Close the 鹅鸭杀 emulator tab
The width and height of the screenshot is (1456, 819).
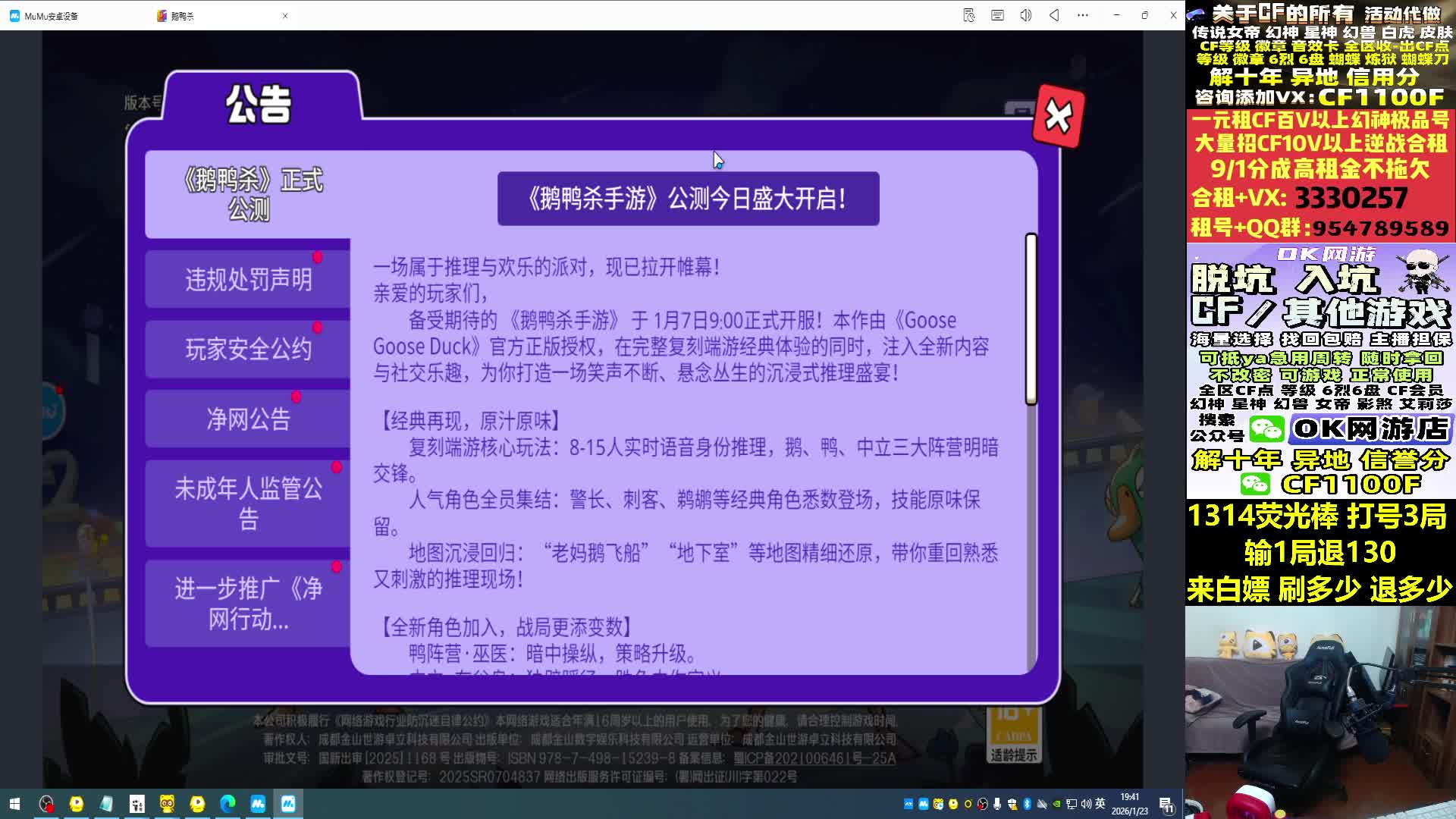tap(285, 15)
